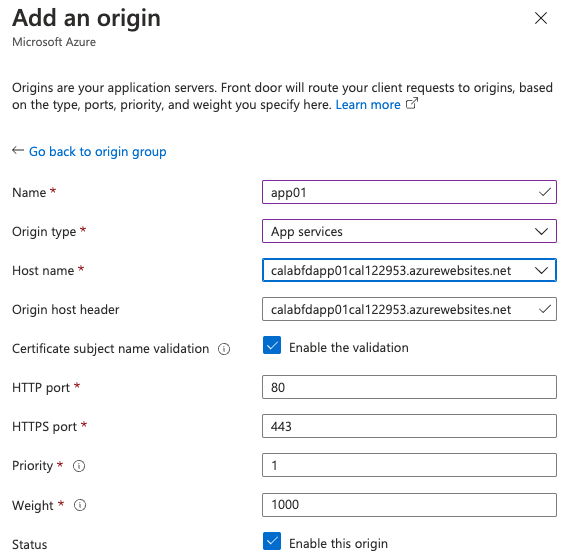Click the 'Origin host header' label
Image resolution: width=568 pixels, height=560 pixels.
tap(66, 310)
